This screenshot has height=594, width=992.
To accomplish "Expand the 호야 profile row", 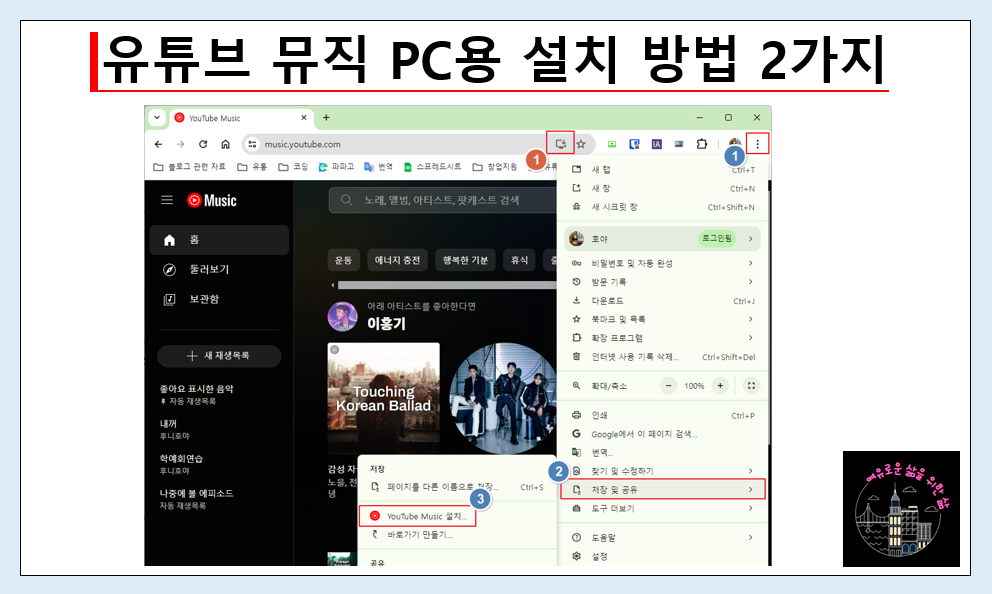I will 662,238.
